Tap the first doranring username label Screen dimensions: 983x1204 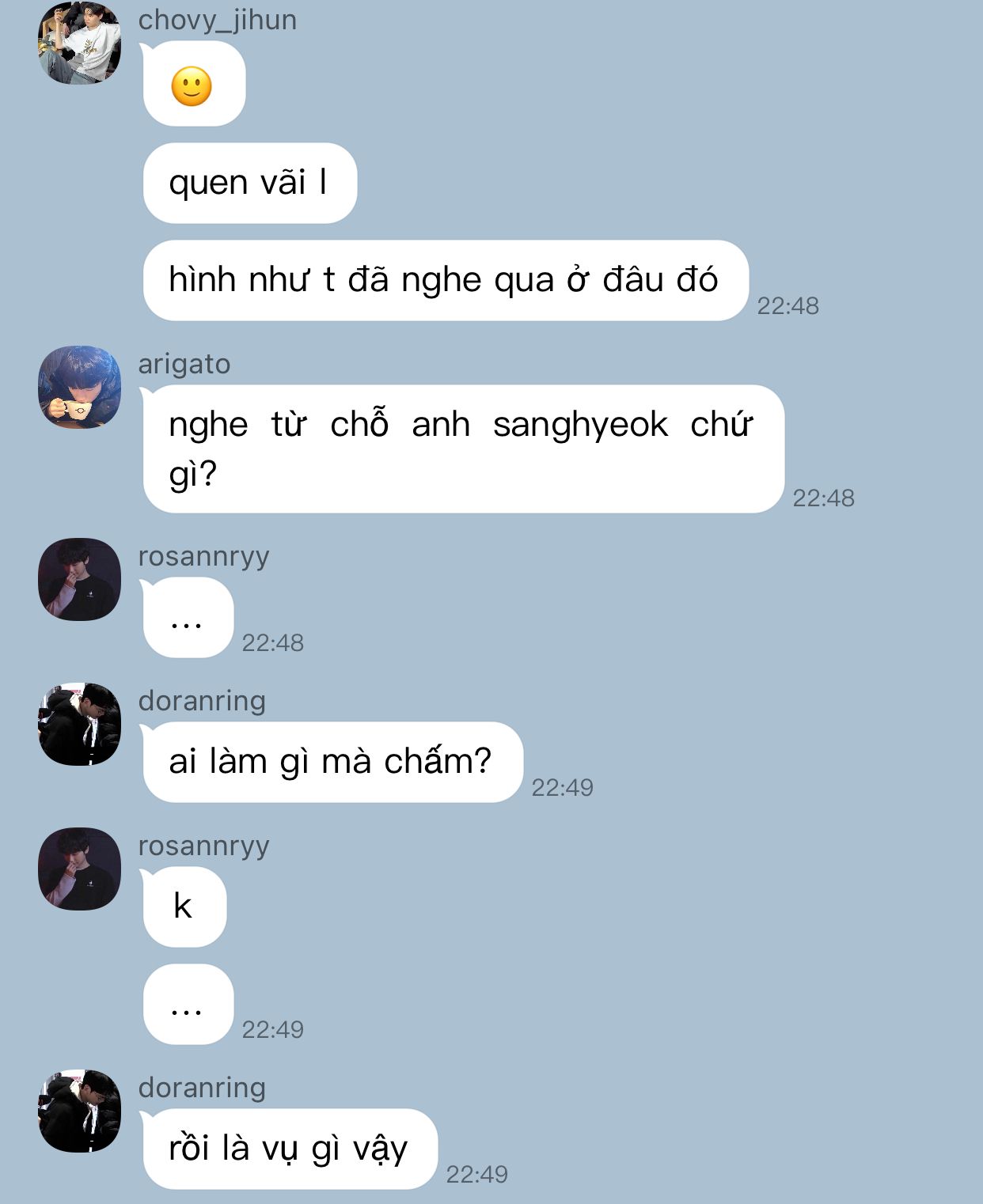click(x=202, y=701)
